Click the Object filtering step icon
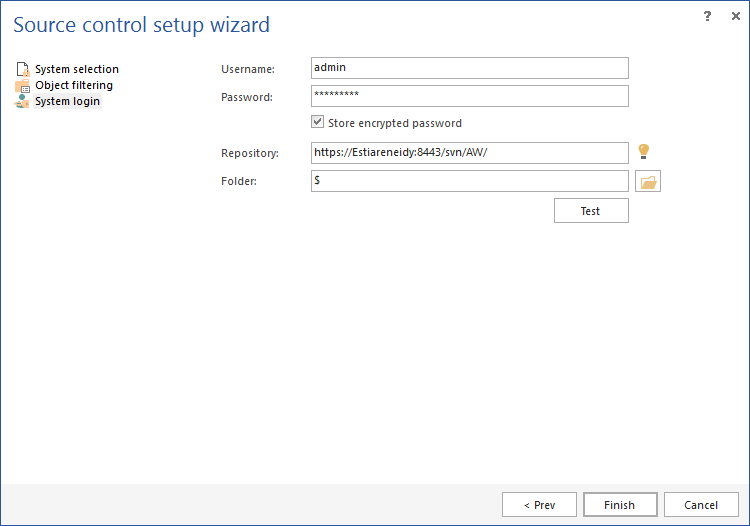750x526 pixels. (x=22, y=86)
